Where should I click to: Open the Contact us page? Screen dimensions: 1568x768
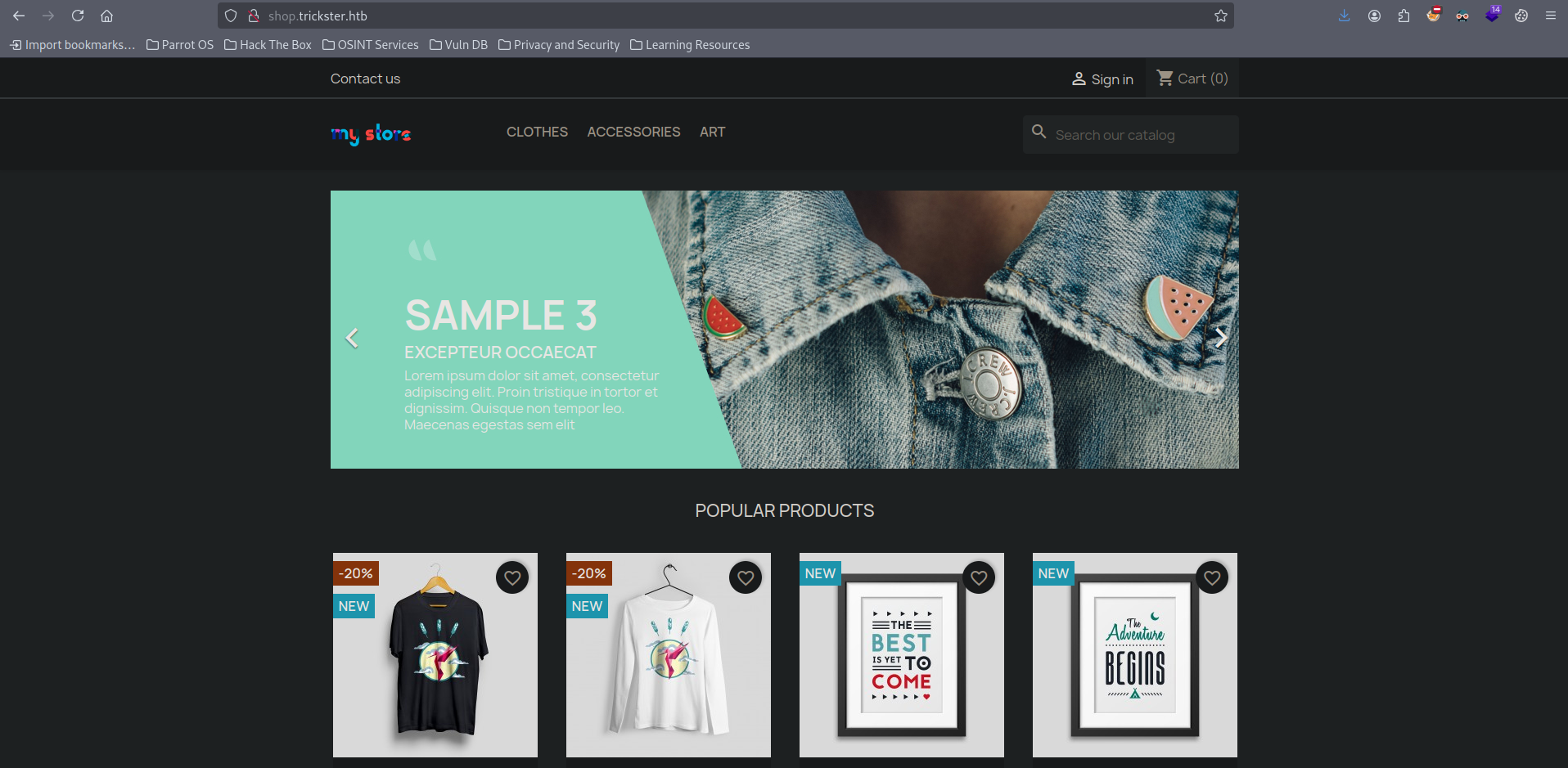pyautogui.click(x=365, y=79)
